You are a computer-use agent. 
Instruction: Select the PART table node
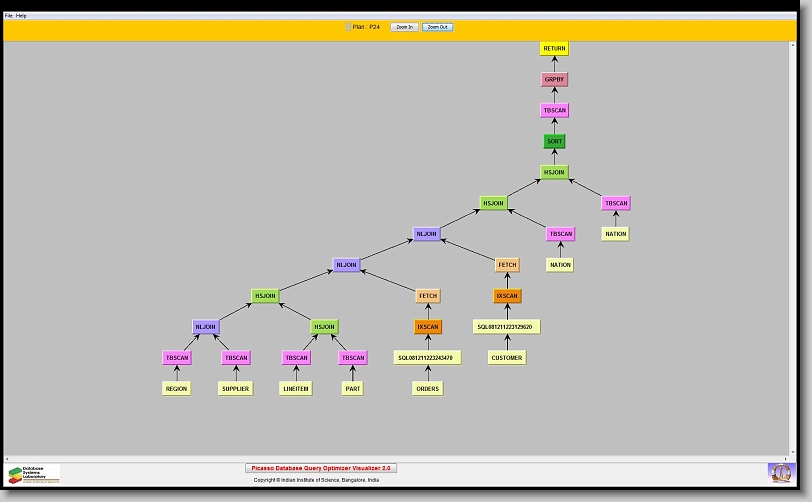pos(352,389)
